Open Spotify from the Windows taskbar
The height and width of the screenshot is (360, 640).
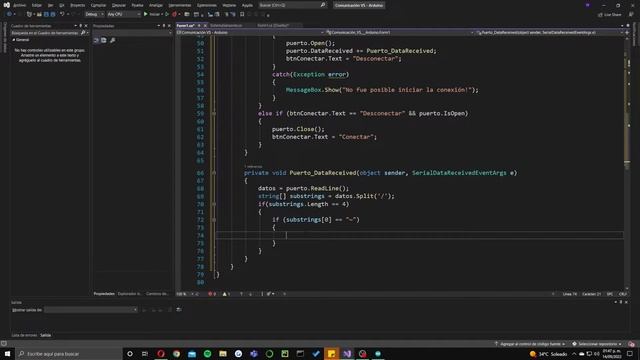(207, 353)
